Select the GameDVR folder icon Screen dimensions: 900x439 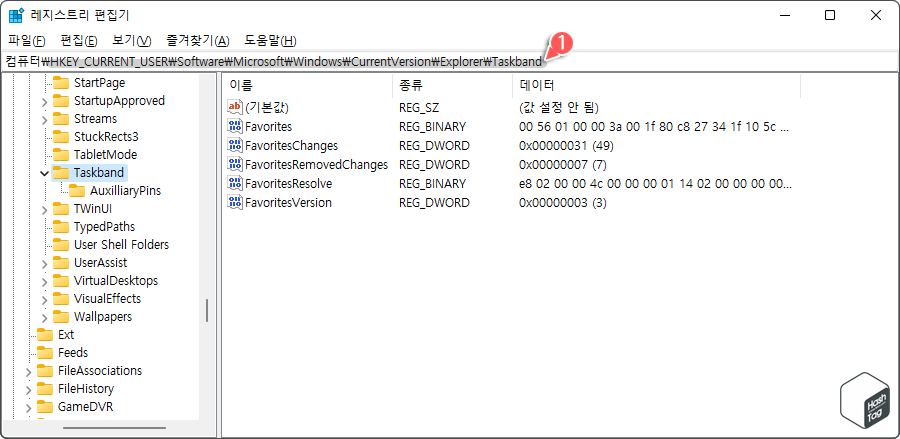coord(45,407)
